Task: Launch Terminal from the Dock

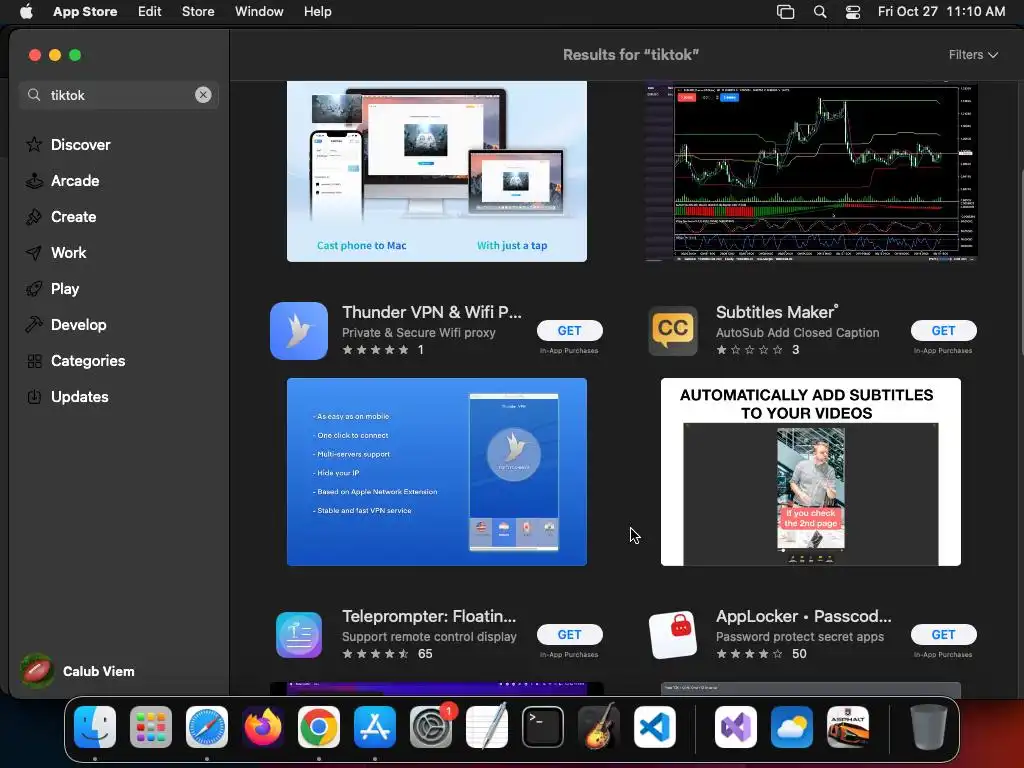Action: click(x=543, y=727)
